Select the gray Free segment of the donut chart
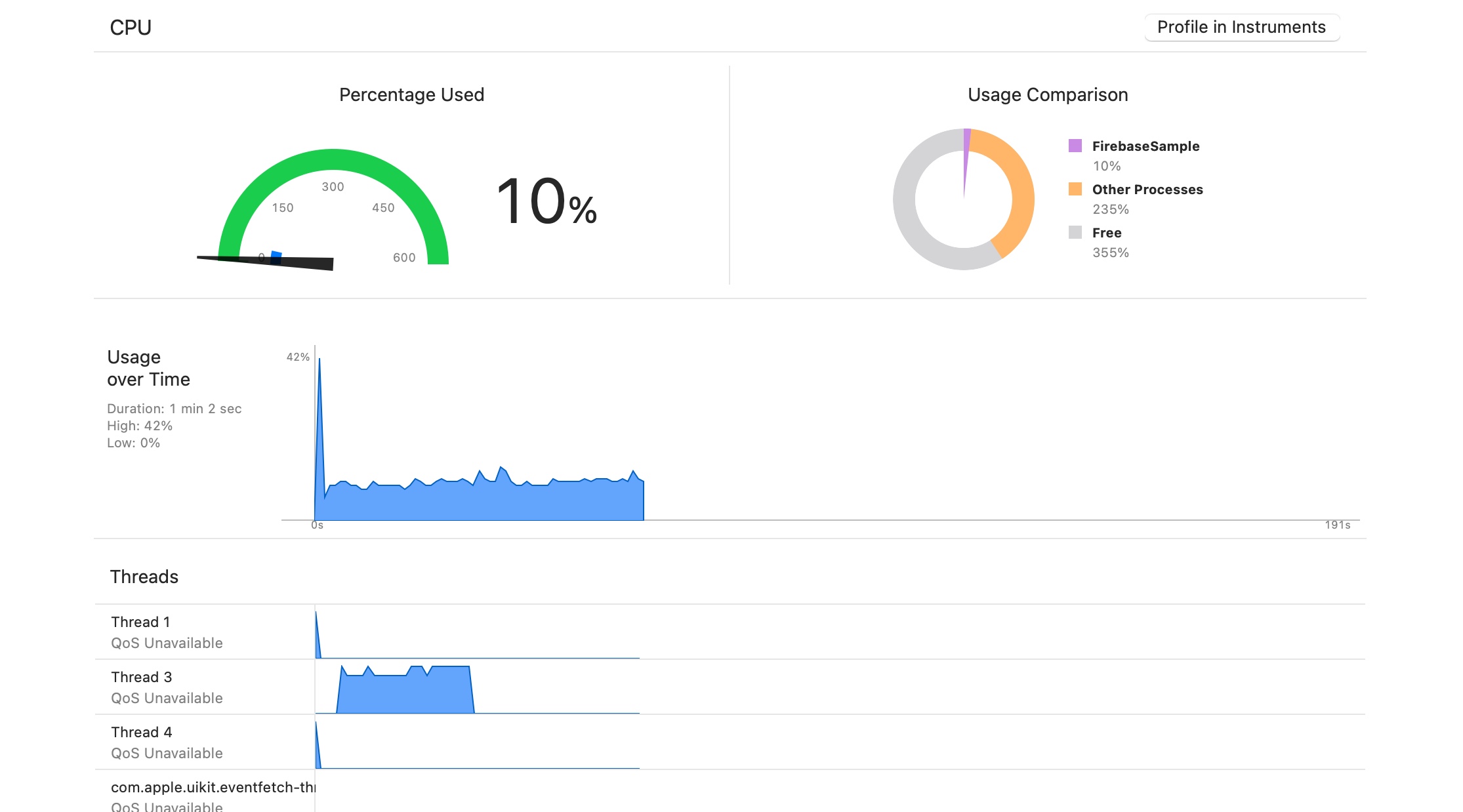Viewport: 1463px width, 812px height. click(912, 216)
